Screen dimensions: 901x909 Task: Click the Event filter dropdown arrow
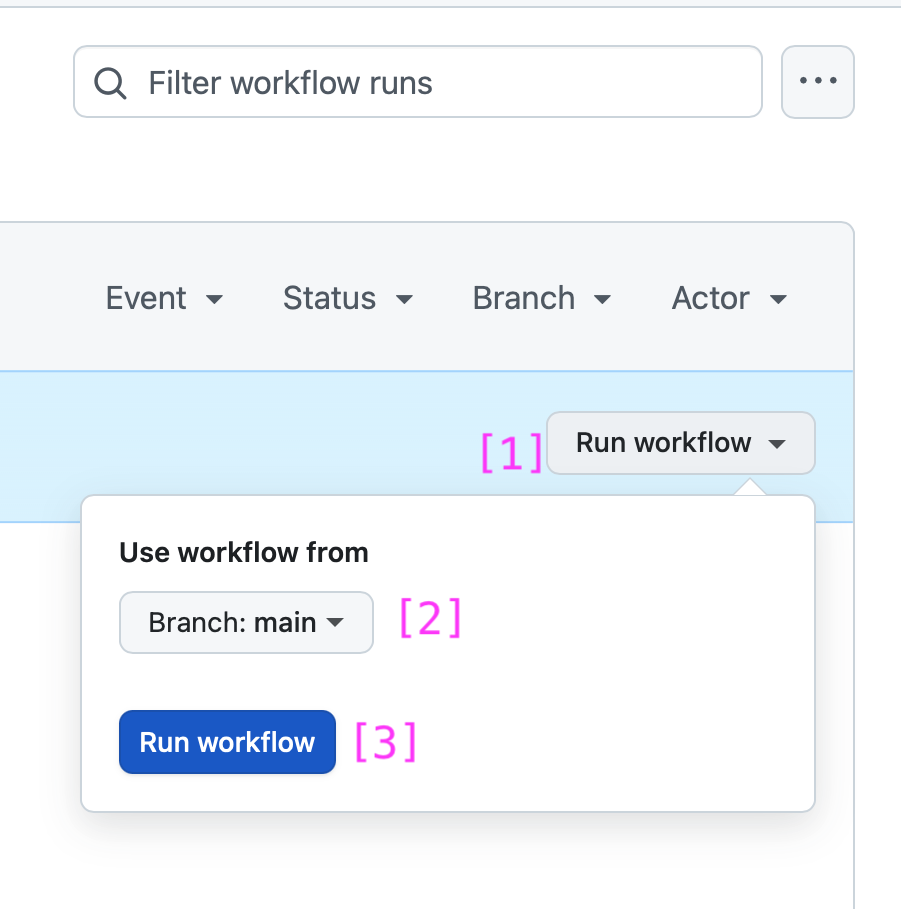pos(216,298)
